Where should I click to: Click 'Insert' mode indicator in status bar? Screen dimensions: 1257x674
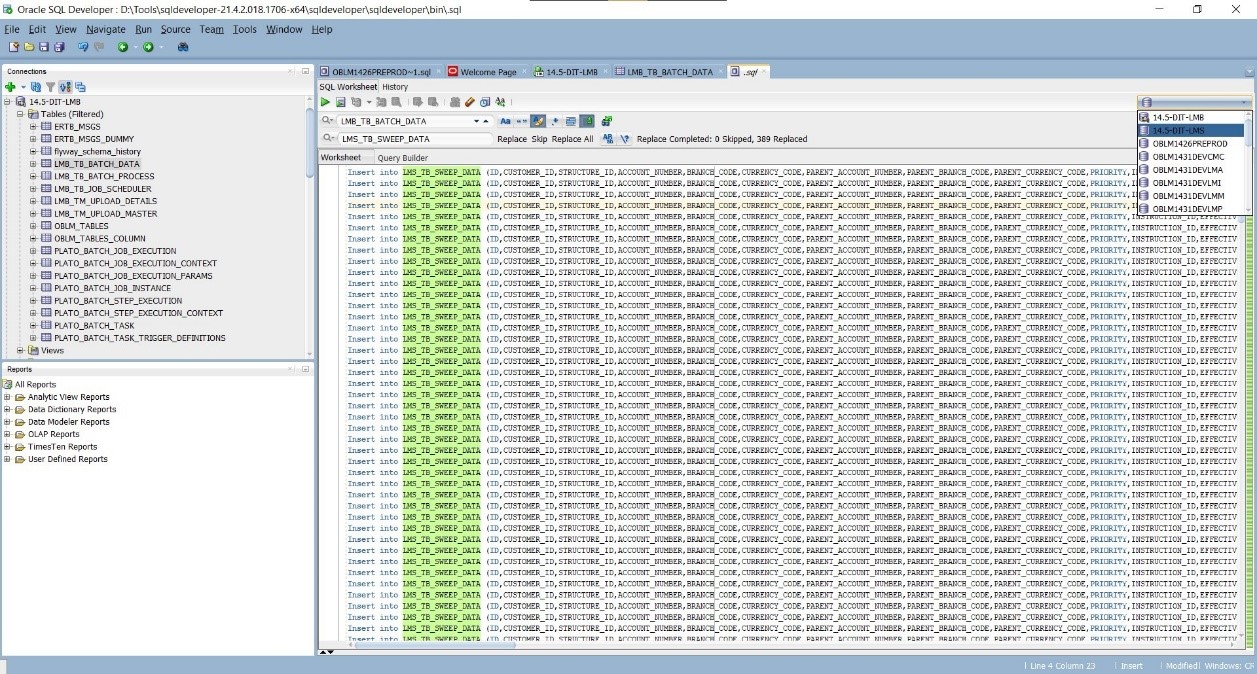(x=1131, y=666)
